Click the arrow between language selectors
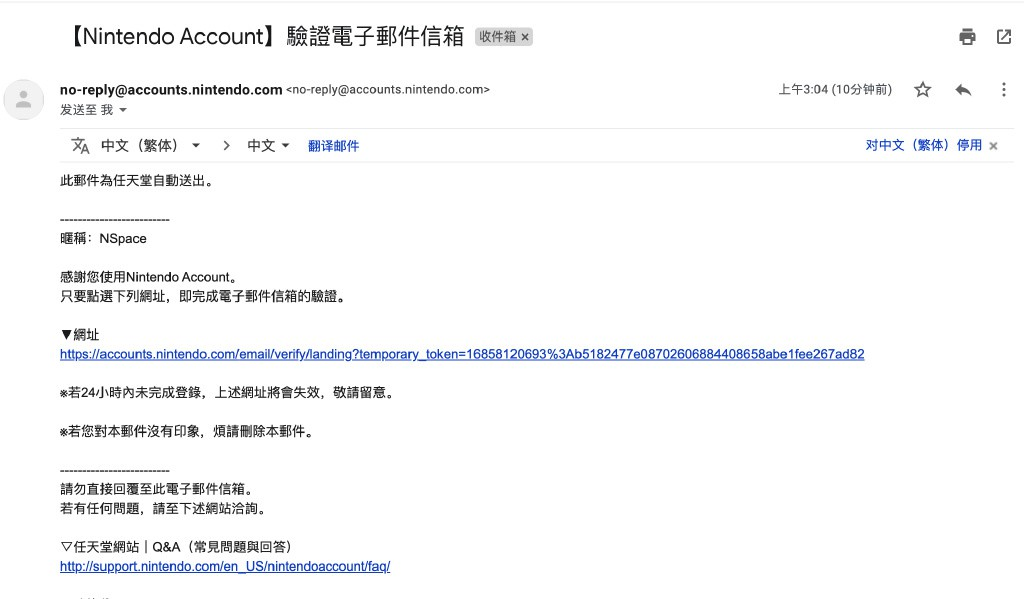Image resolution: width=1024 pixels, height=599 pixels. click(x=226, y=146)
